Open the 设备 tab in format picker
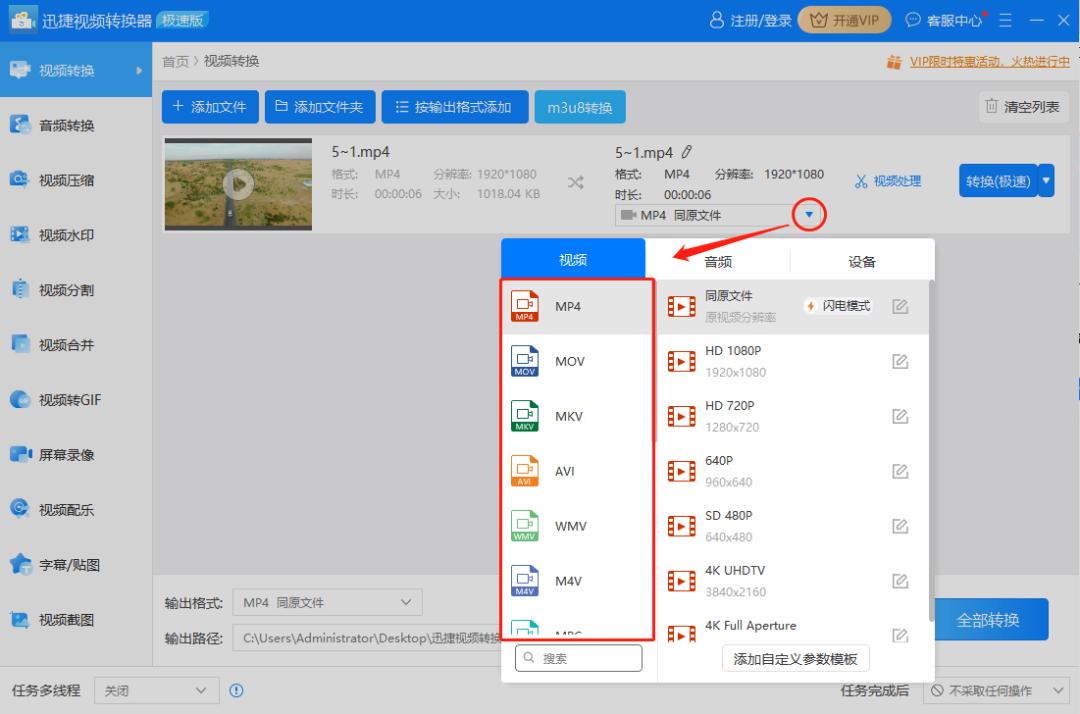This screenshot has height=714, width=1080. tap(862, 259)
